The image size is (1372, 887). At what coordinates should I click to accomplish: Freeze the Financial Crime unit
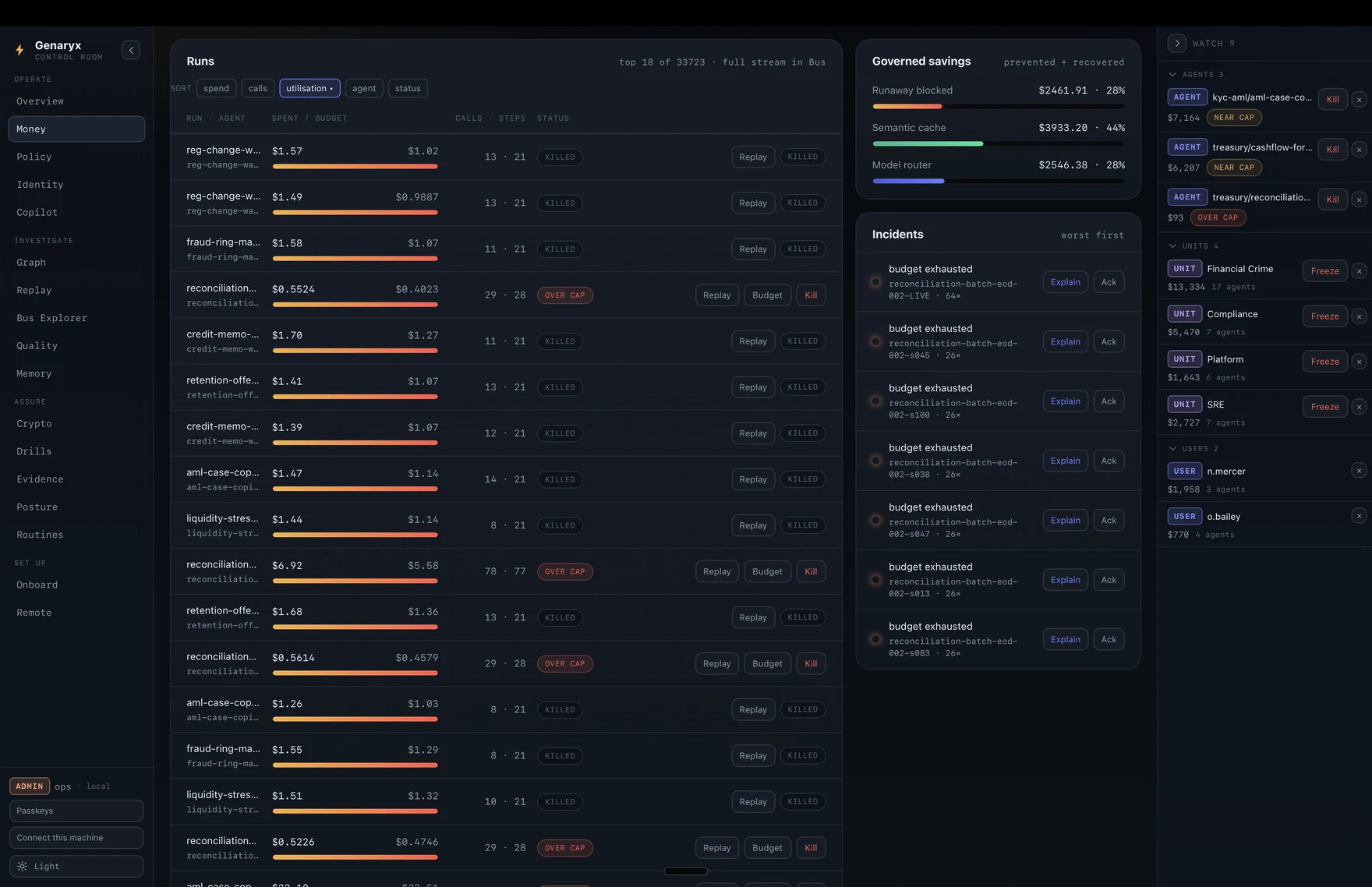[1325, 271]
